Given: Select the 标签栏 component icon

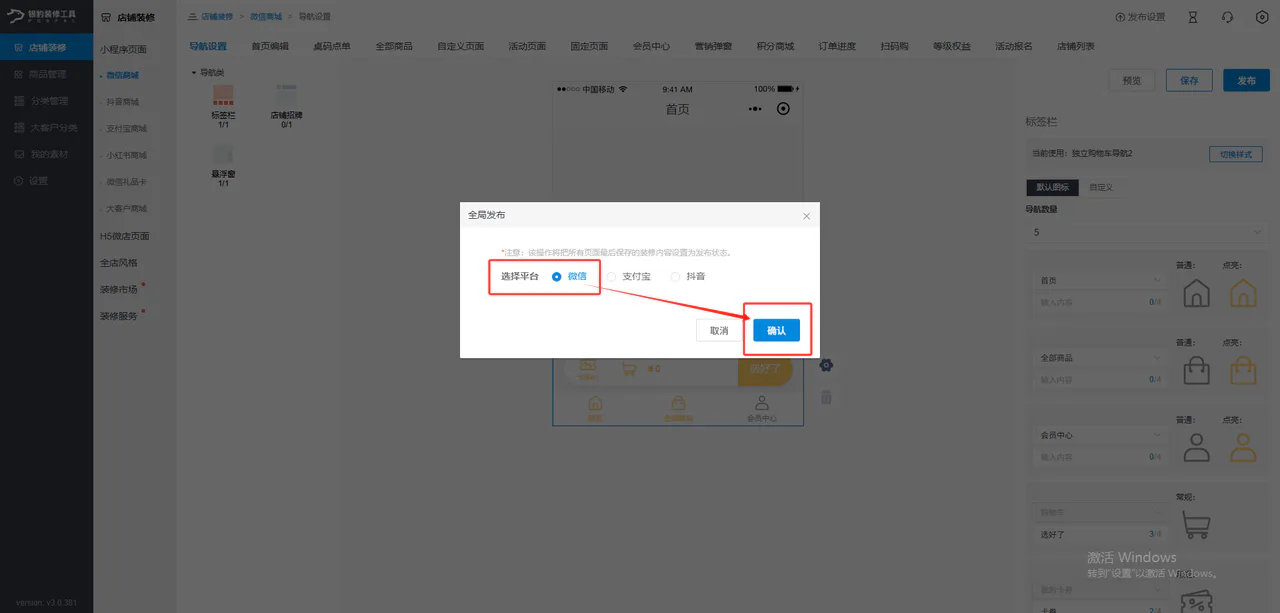Looking at the screenshot, I should [x=223, y=97].
